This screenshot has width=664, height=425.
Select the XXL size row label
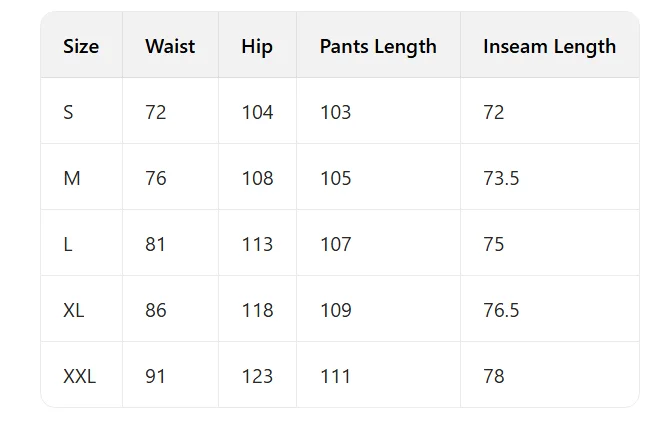pyautogui.click(x=79, y=376)
